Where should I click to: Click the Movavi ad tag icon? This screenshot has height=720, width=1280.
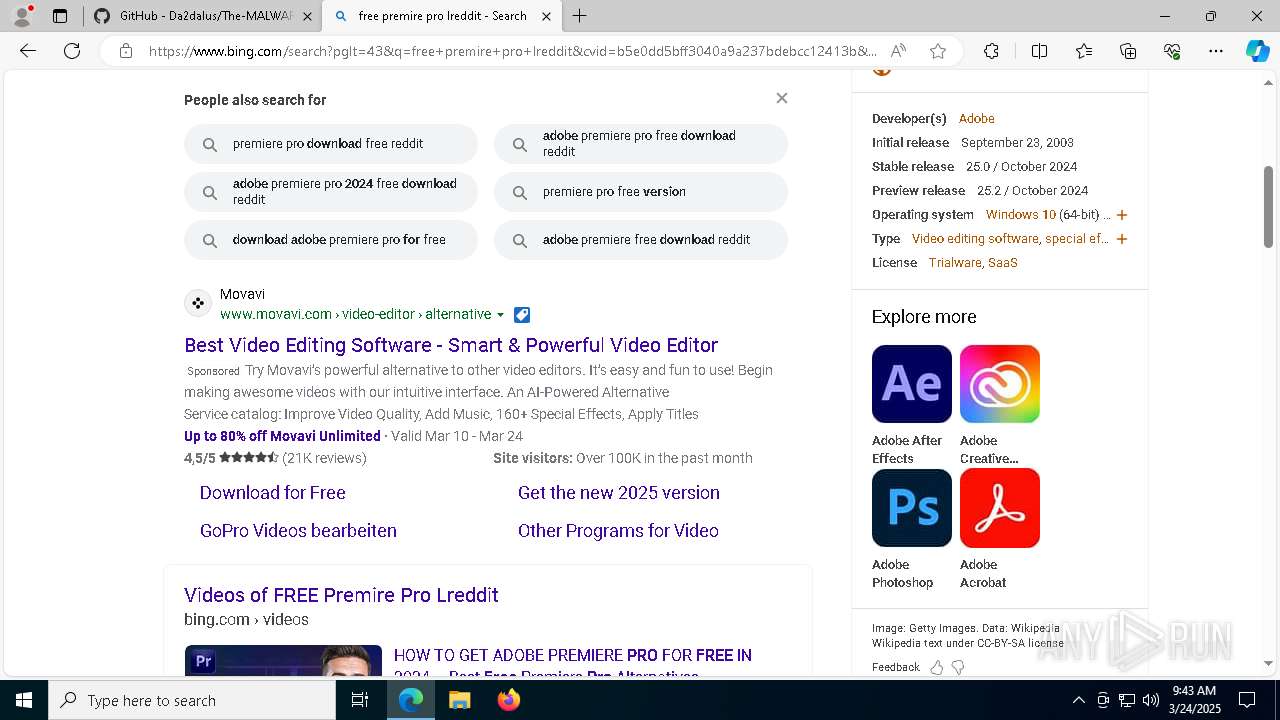[522, 315]
